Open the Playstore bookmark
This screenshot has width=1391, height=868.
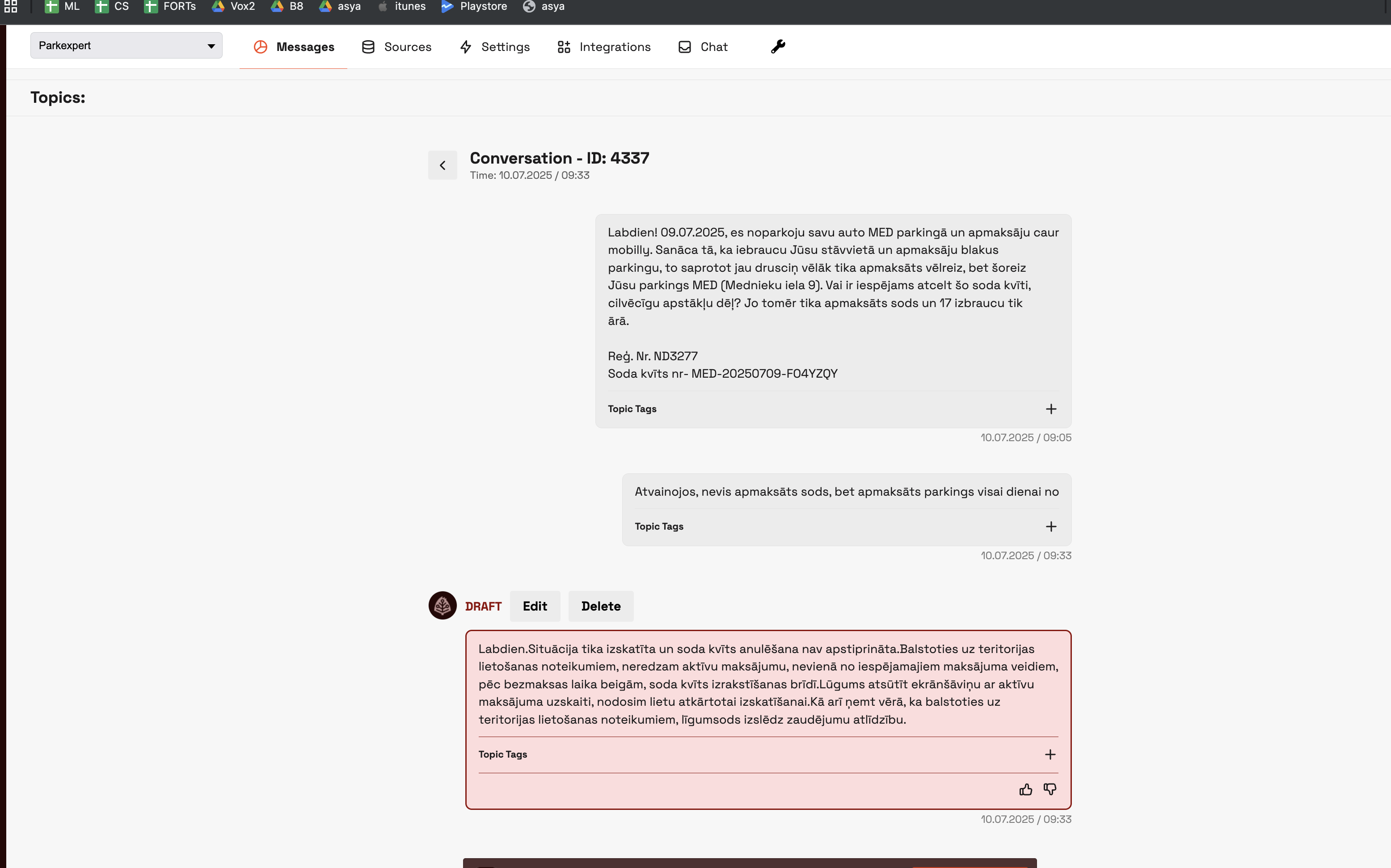[474, 6]
